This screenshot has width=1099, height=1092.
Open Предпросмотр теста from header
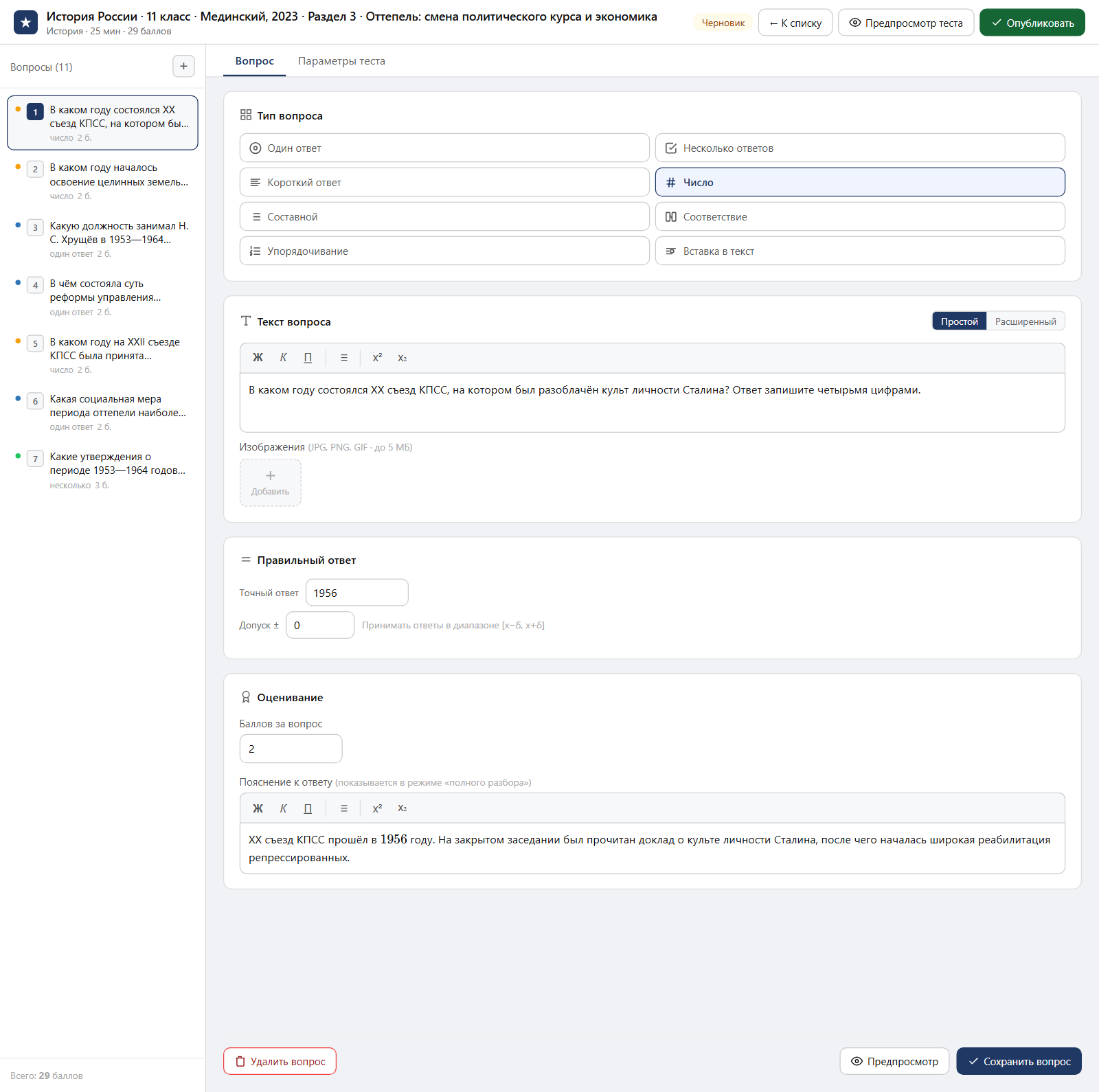pyautogui.click(x=906, y=23)
